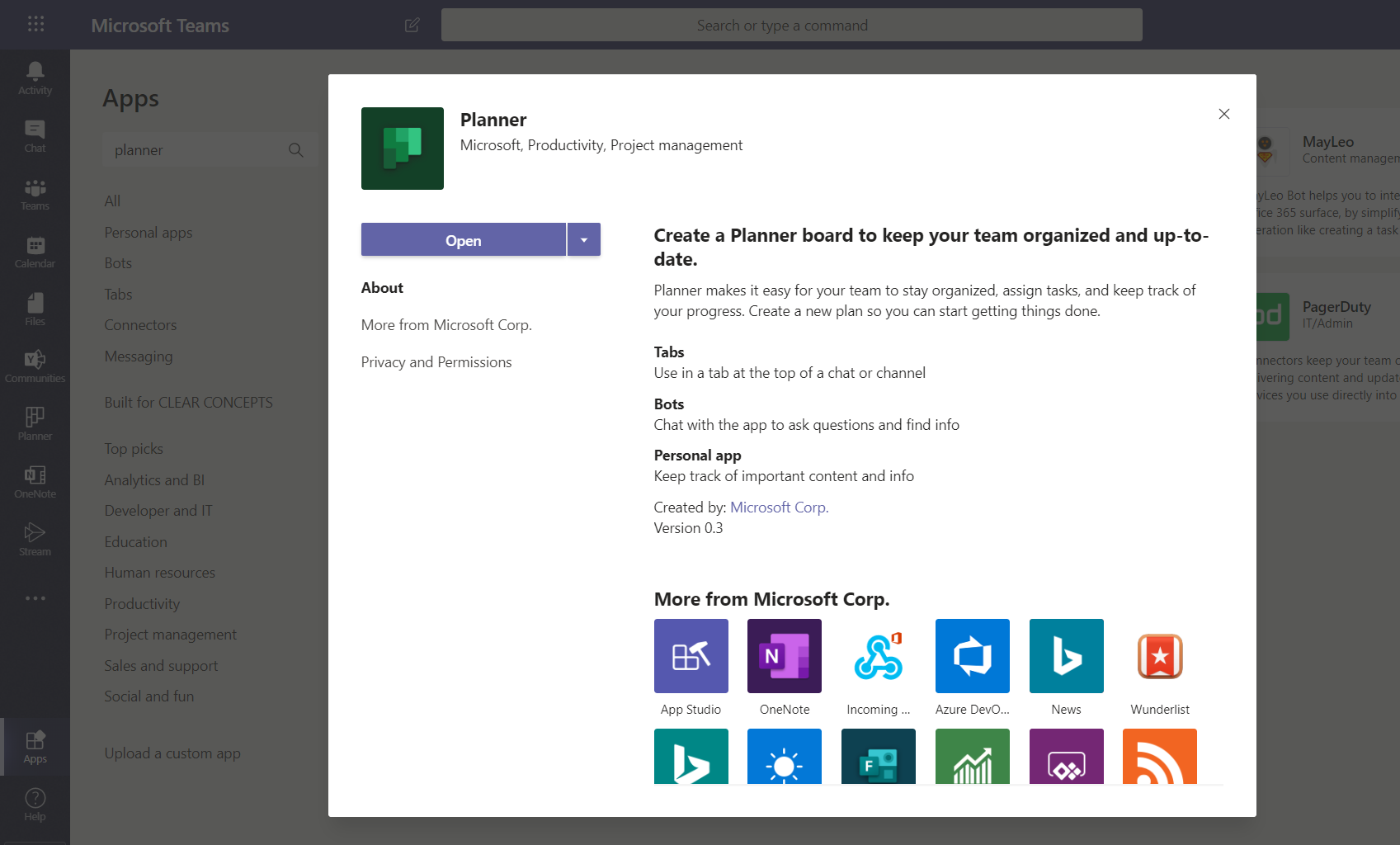Select the Bots category
The image size is (1400, 845).
pyautogui.click(x=118, y=263)
